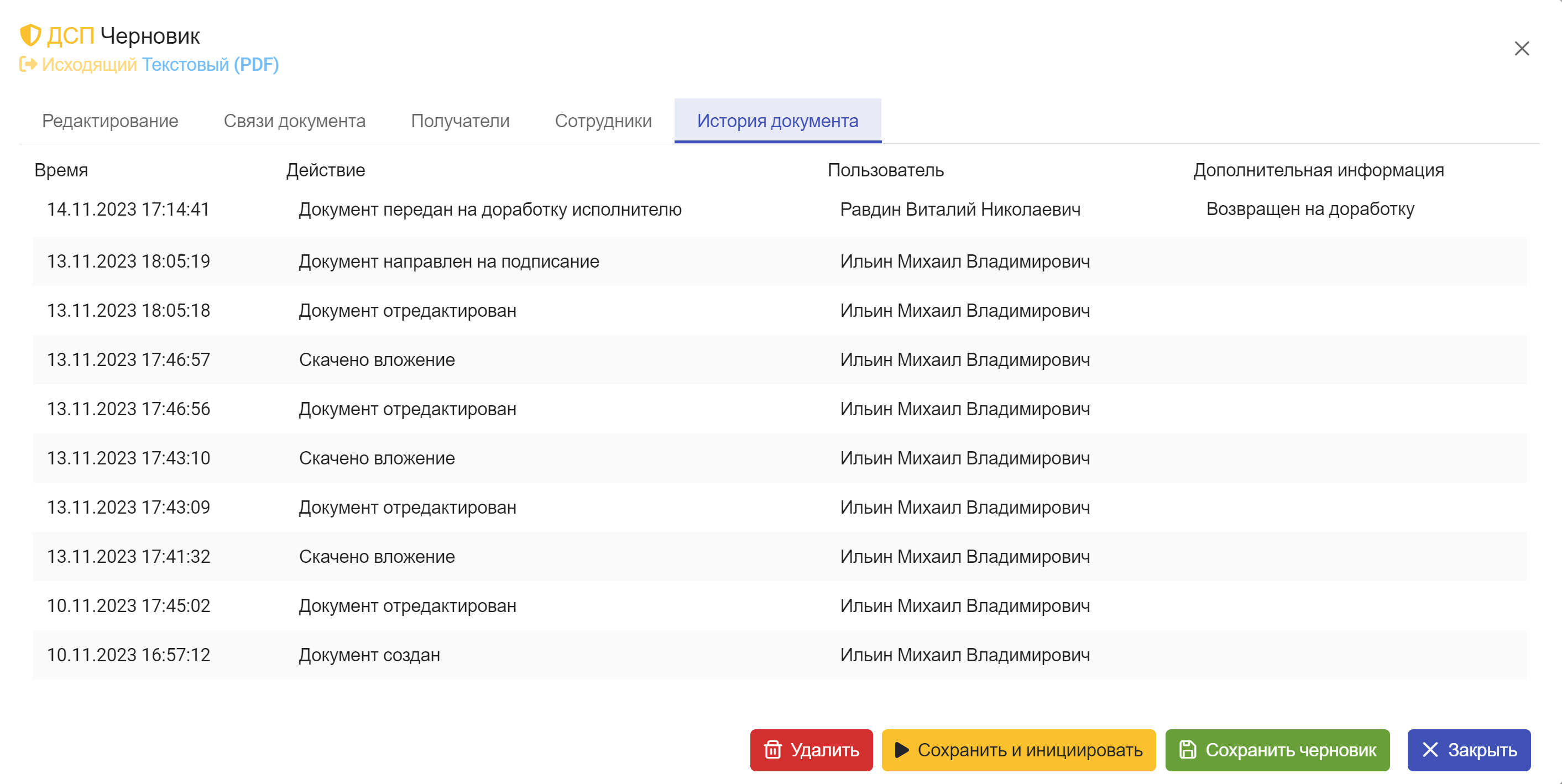Click 'Документ отредактирован' in 18:05:18 row

pyautogui.click(x=408, y=310)
